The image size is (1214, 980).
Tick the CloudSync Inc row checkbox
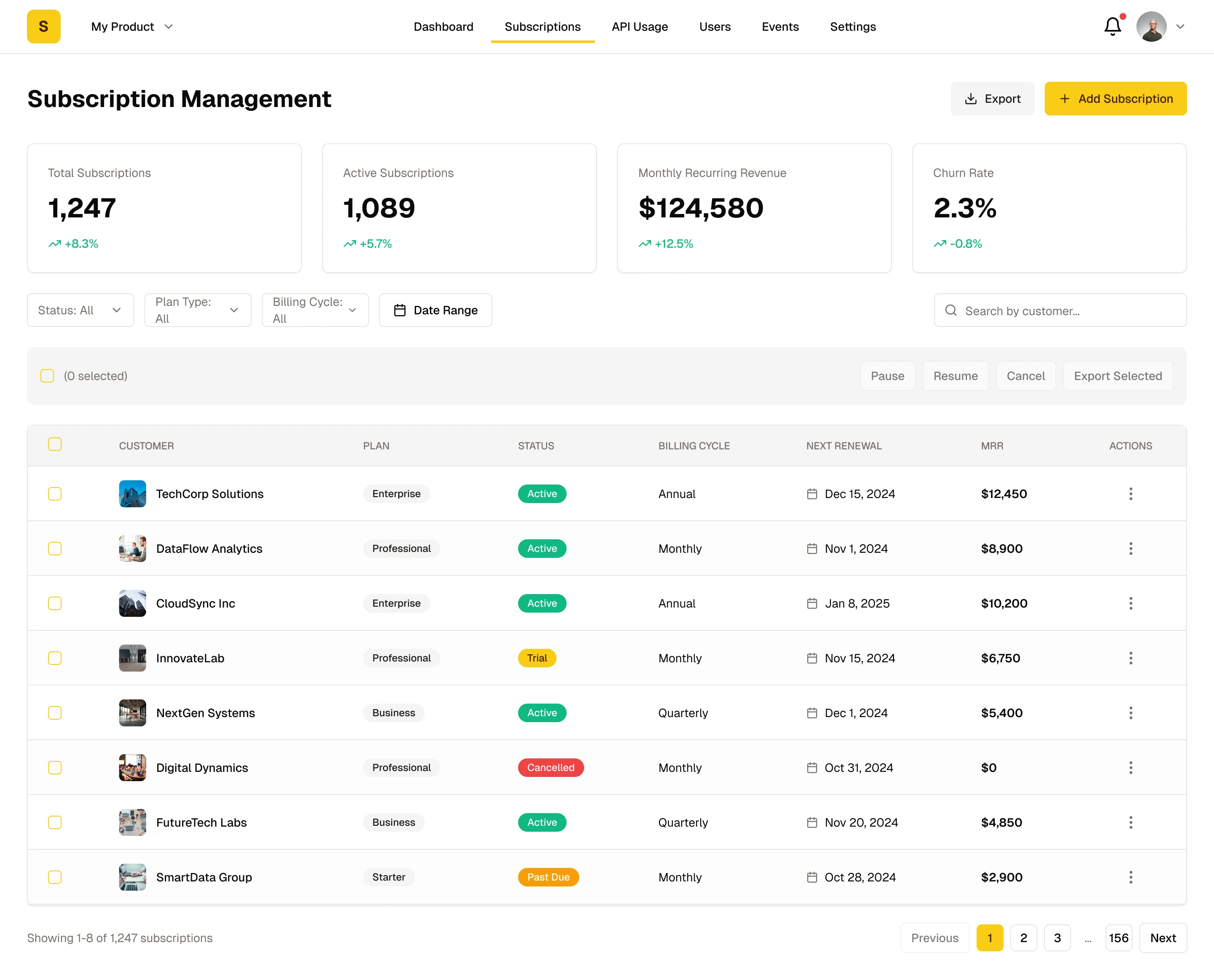(x=55, y=603)
